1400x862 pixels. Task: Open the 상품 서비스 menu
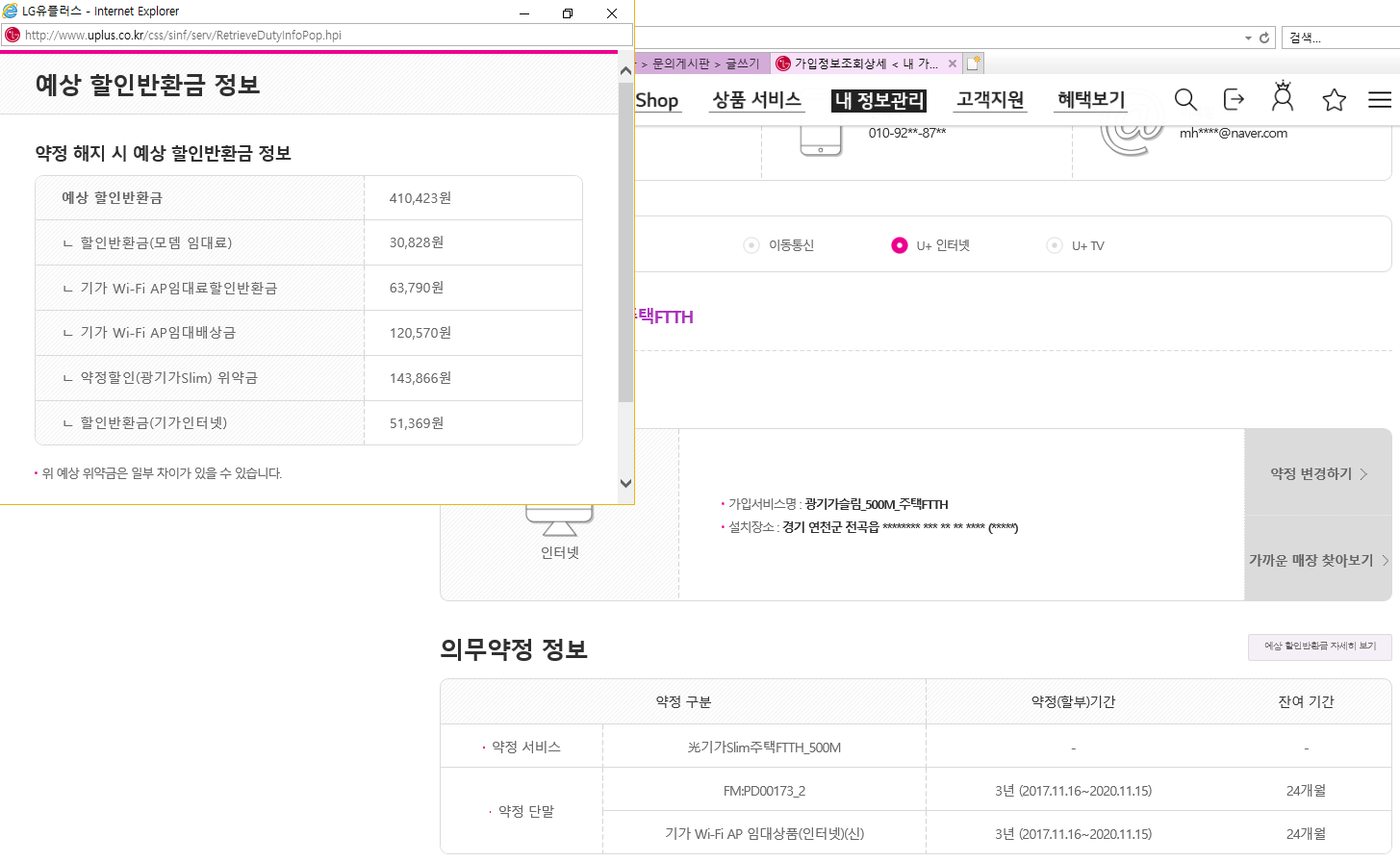[756, 100]
